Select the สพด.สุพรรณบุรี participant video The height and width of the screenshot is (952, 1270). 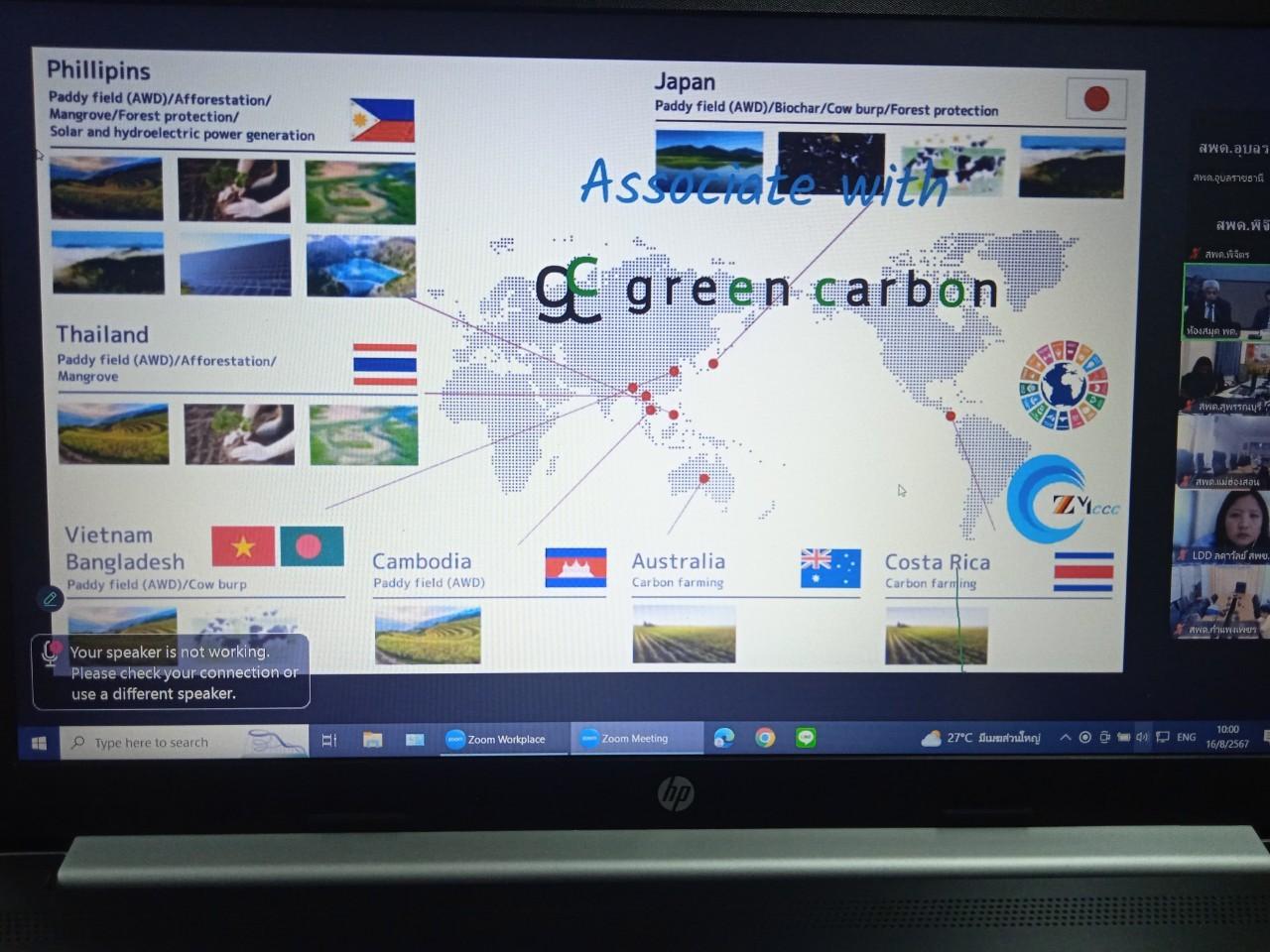[1225, 378]
